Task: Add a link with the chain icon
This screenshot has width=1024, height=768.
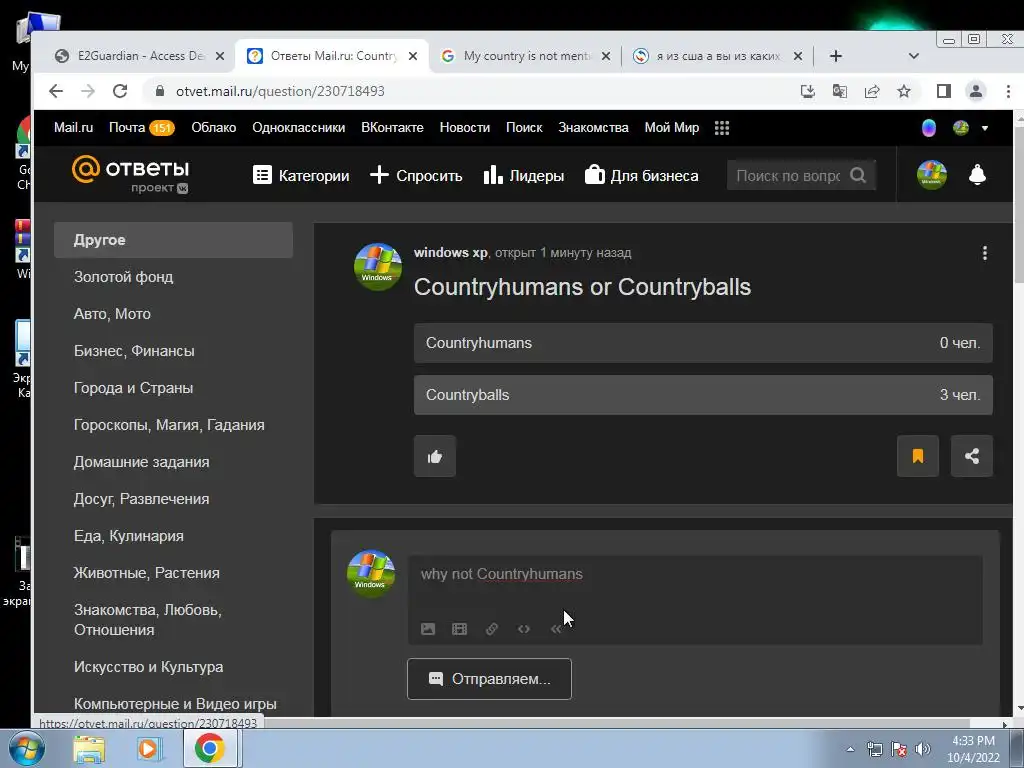Action: coord(492,629)
